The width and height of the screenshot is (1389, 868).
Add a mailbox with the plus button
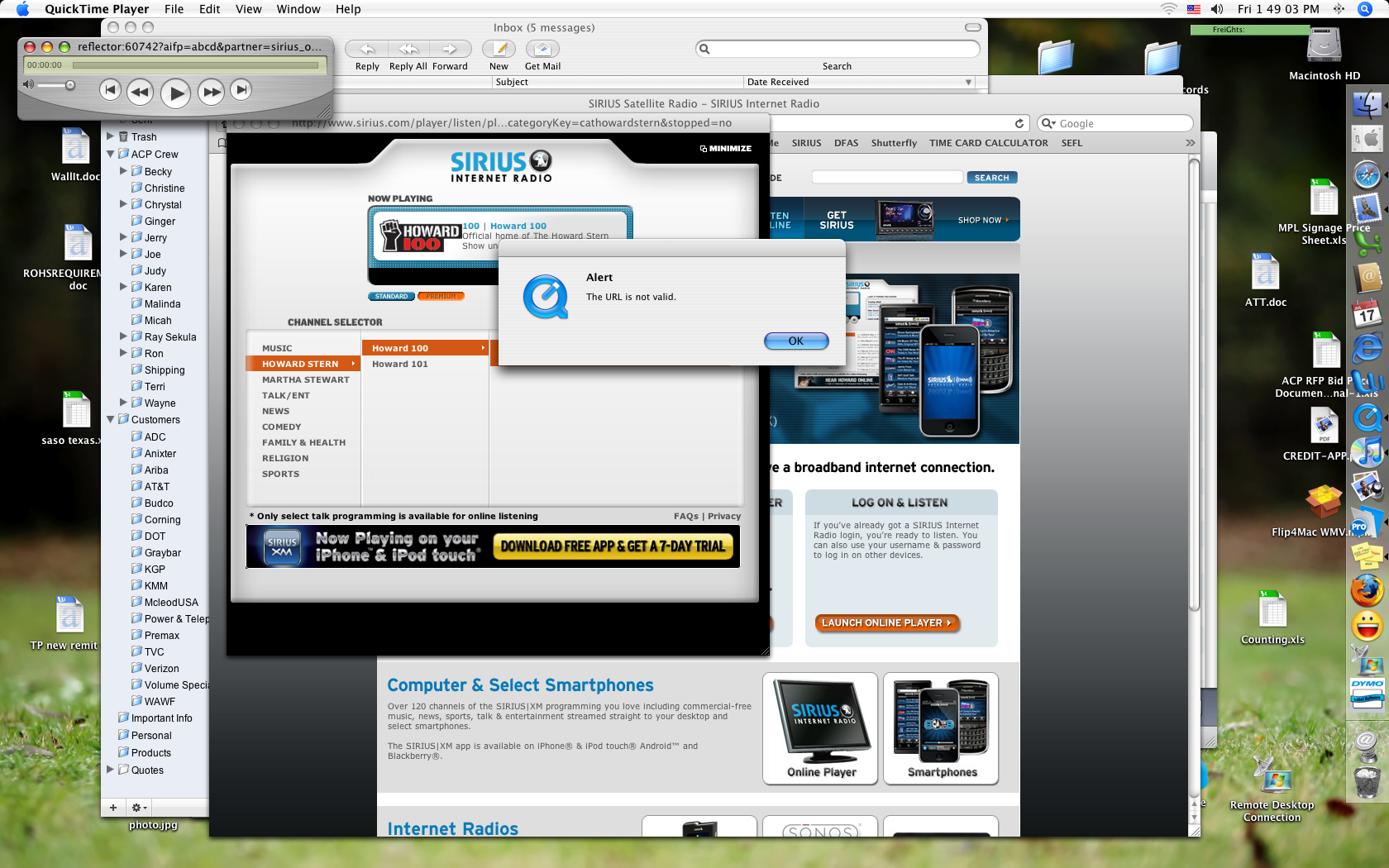coord(113,808)
